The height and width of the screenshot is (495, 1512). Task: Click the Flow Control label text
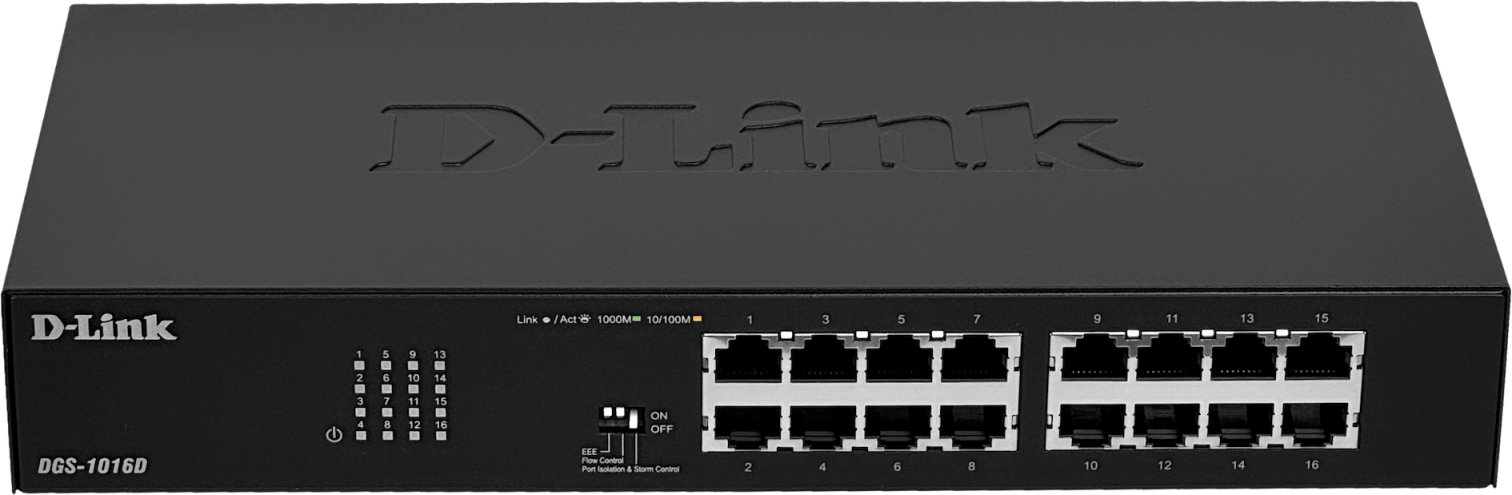coord(603,460)
